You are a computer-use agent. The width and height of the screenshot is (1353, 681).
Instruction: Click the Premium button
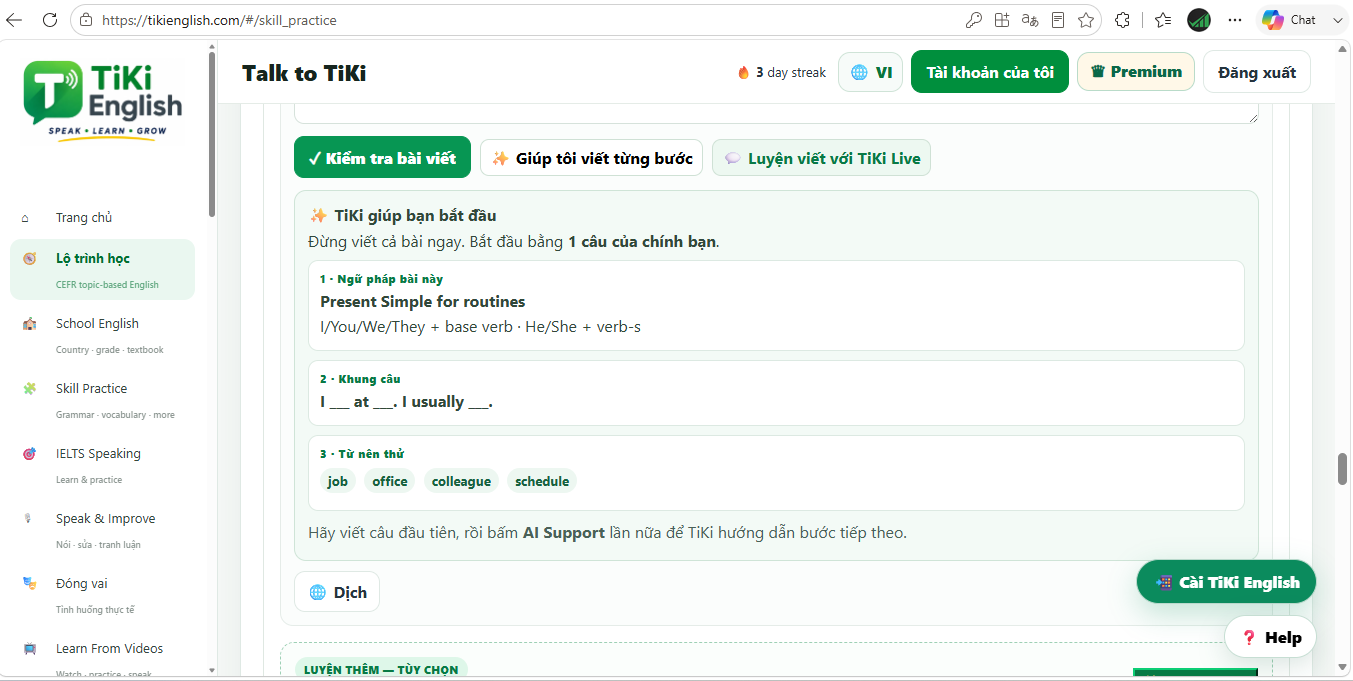(x=1136, y=72)
